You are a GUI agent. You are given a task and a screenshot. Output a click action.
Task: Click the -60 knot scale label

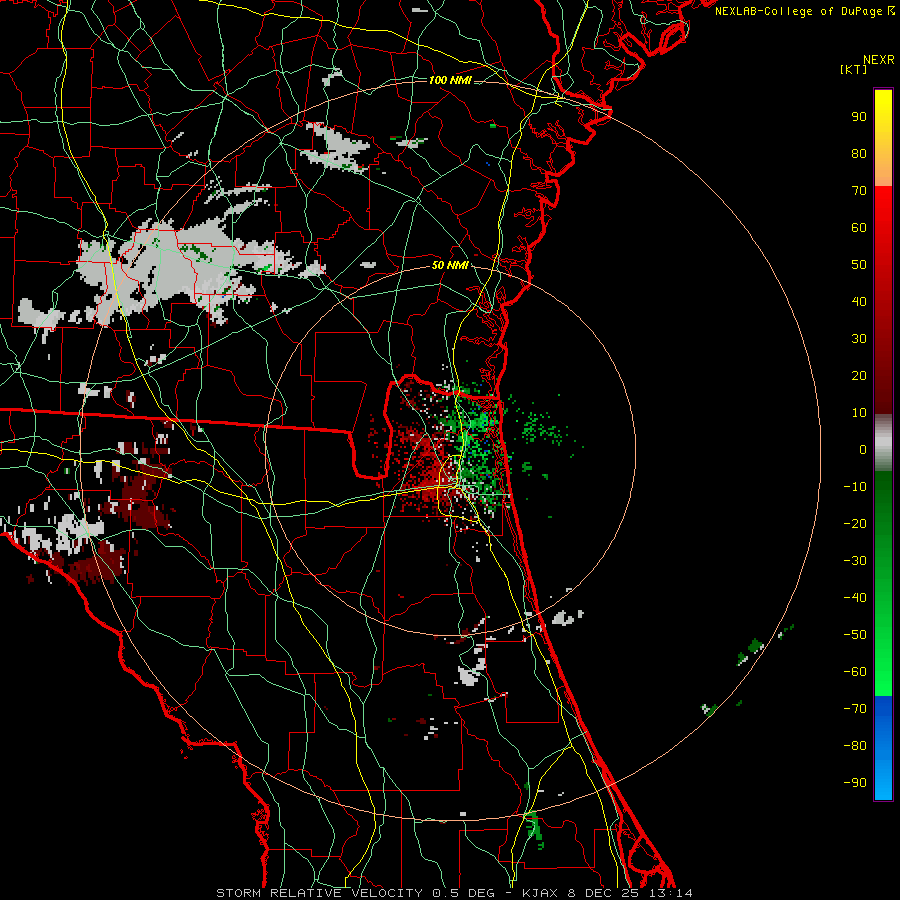855,672
